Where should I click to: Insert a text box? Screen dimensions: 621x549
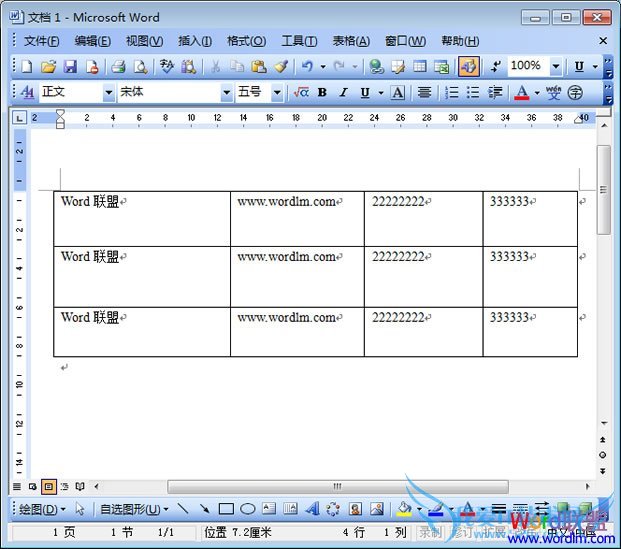click(269, 508)
